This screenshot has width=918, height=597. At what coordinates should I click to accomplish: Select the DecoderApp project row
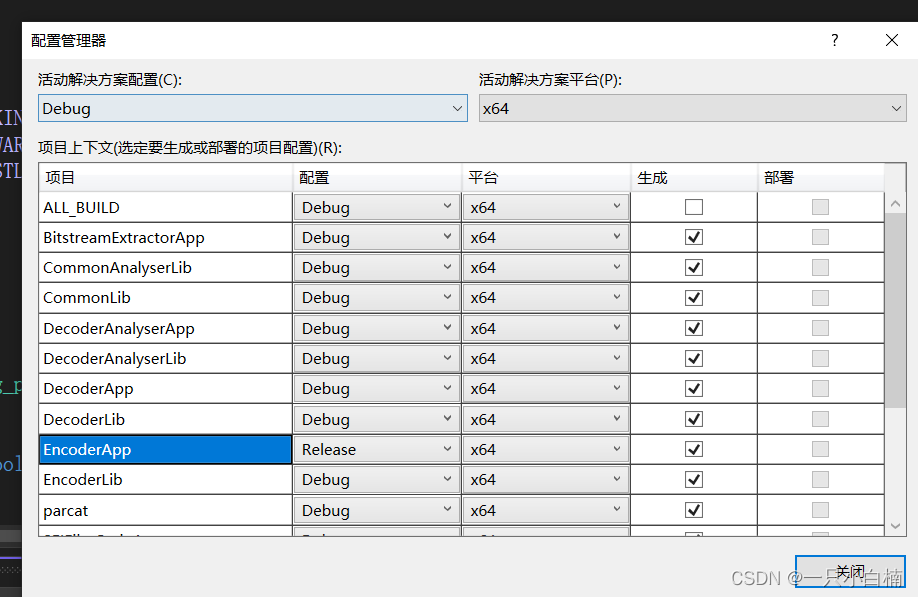point(166,389)
